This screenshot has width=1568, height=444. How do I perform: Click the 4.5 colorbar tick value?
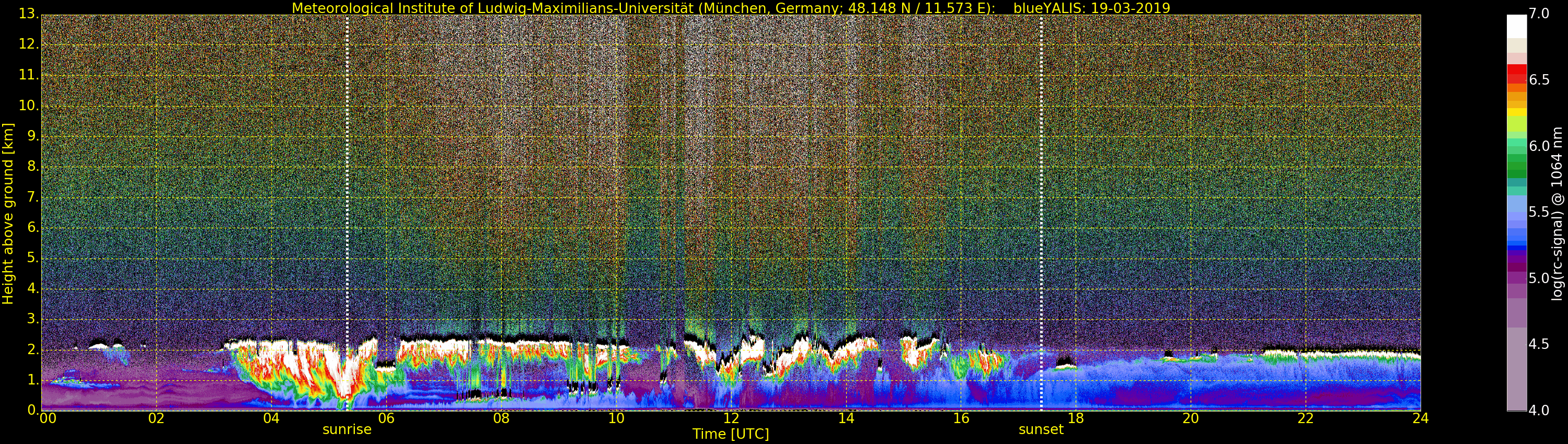1539,345
